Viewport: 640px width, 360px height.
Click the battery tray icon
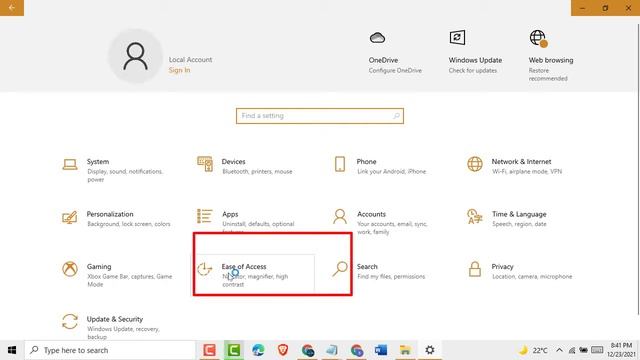[584, 350]
